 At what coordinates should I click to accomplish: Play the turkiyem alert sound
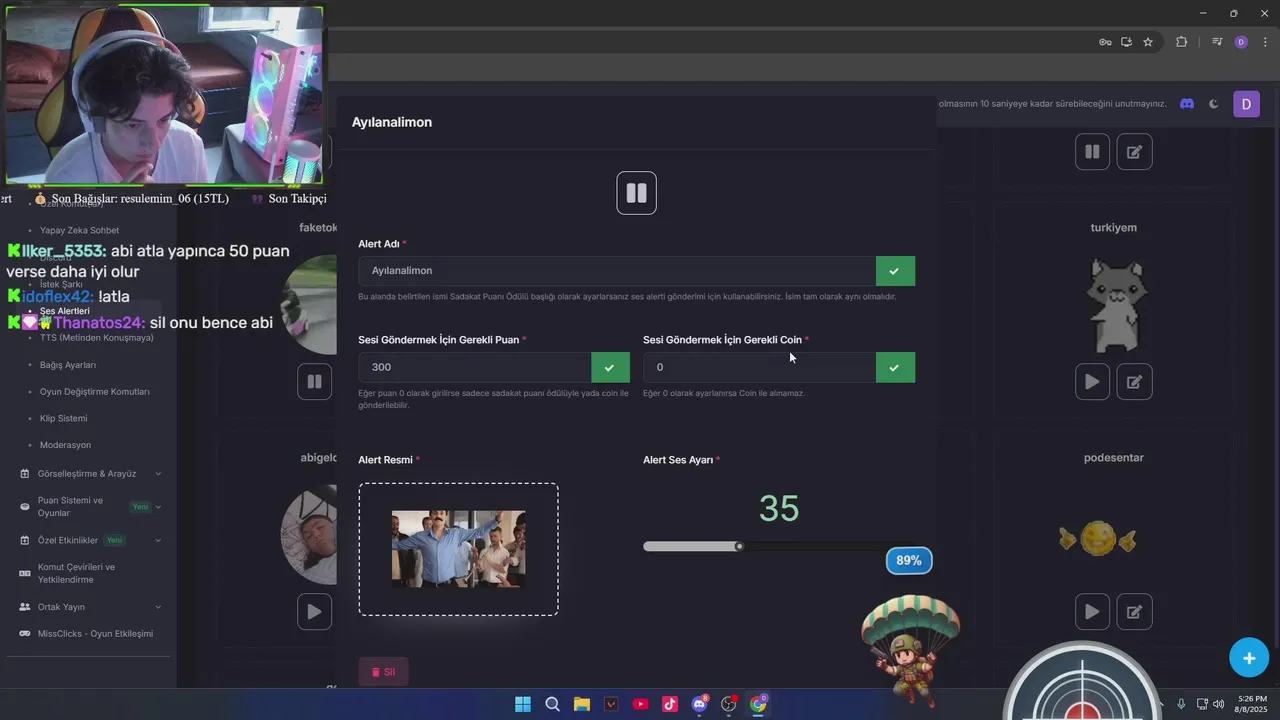pos(1092,381)
